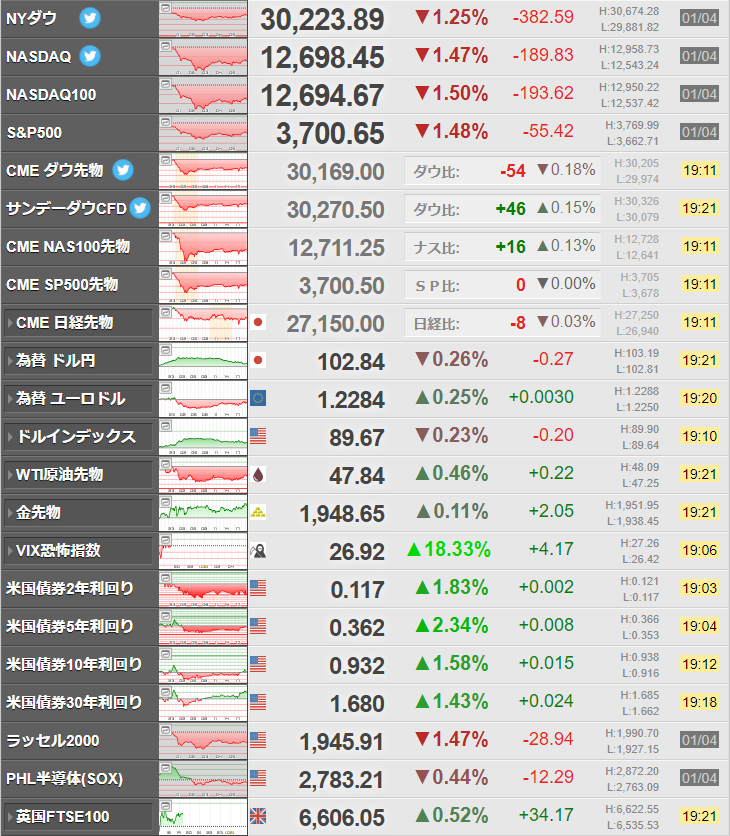730x836 pixels.
Task: Click the SOX index value 2,783.21
Action: 341,780
